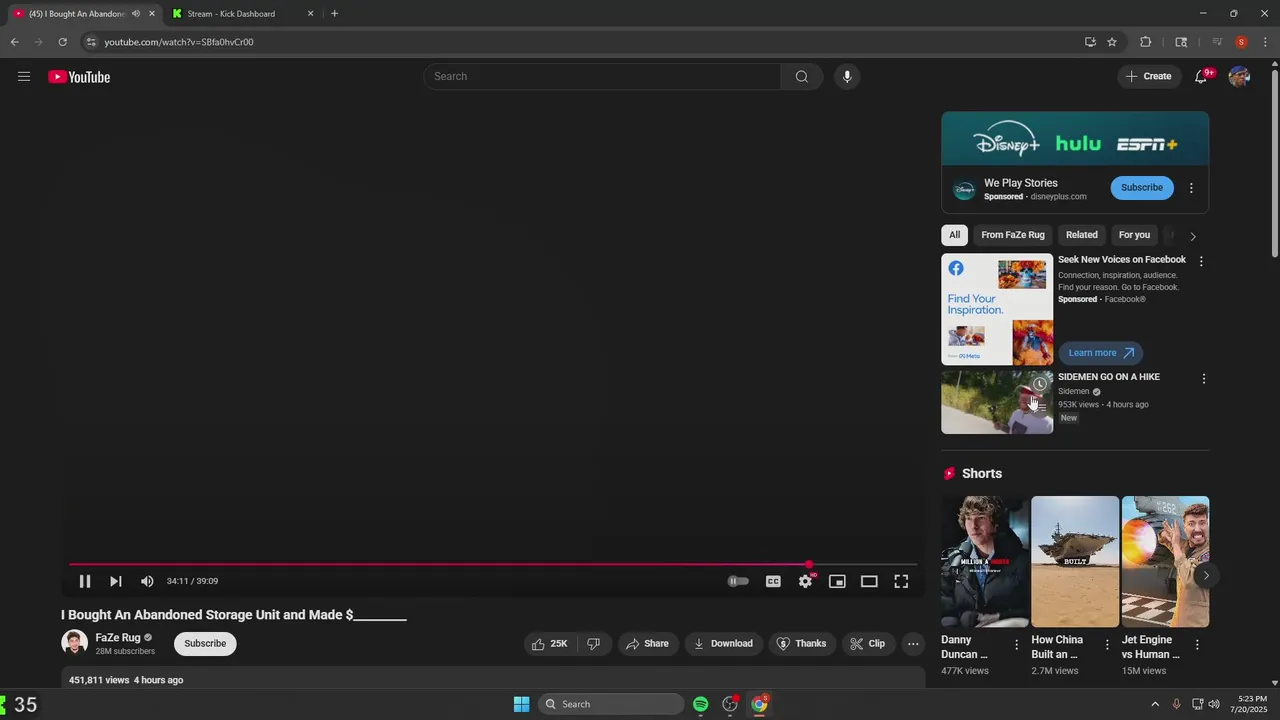Screen dimensions: 1280x720
Task: Open the Danny Duncan short thumbnail
Action: [984, 561]
